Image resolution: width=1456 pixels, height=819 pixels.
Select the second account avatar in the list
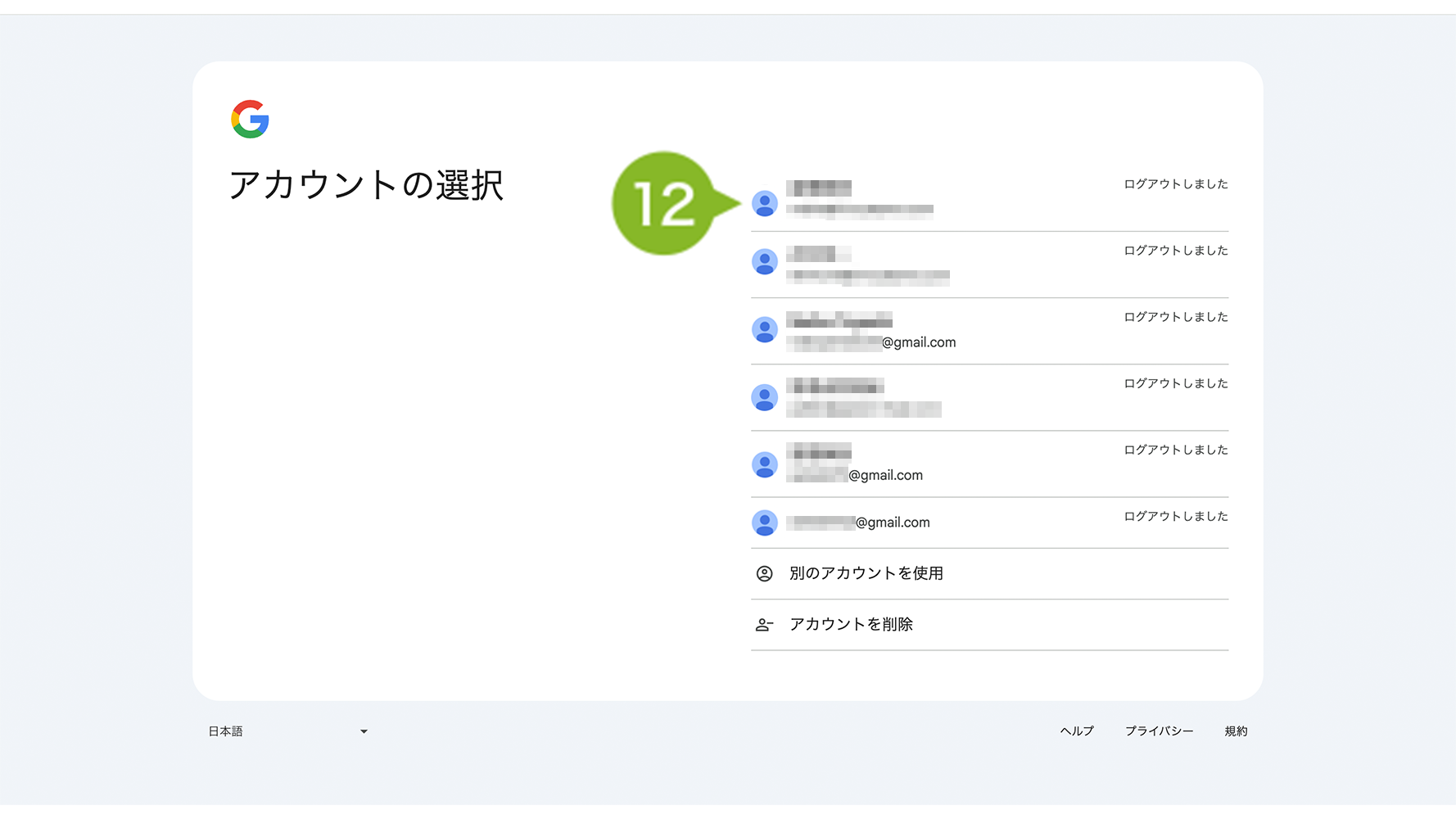(764, 262)
